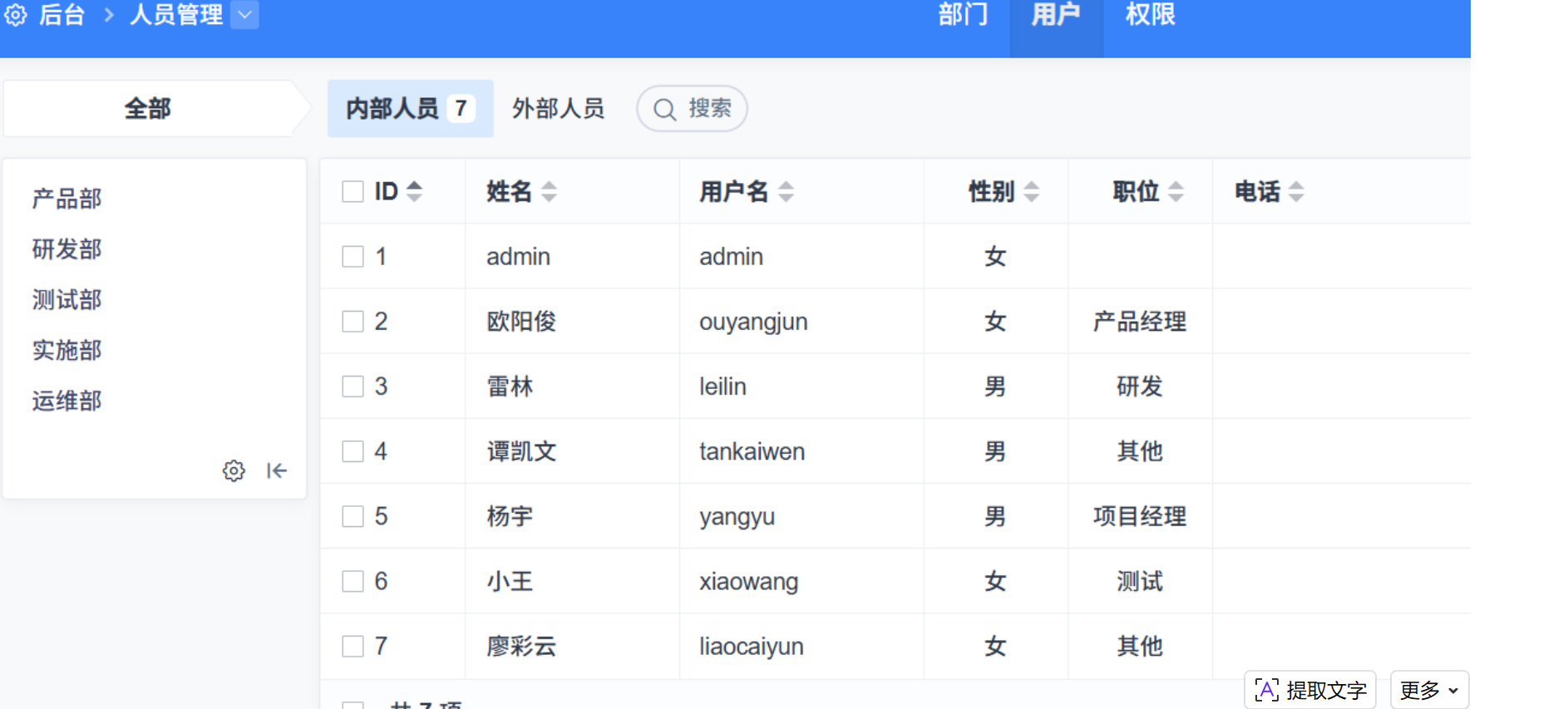Check the box for admin row

point(353,256)
